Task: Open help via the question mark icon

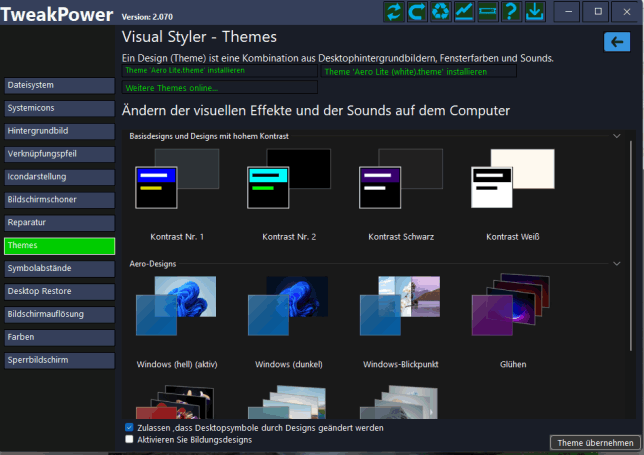Action: point(511,12)
